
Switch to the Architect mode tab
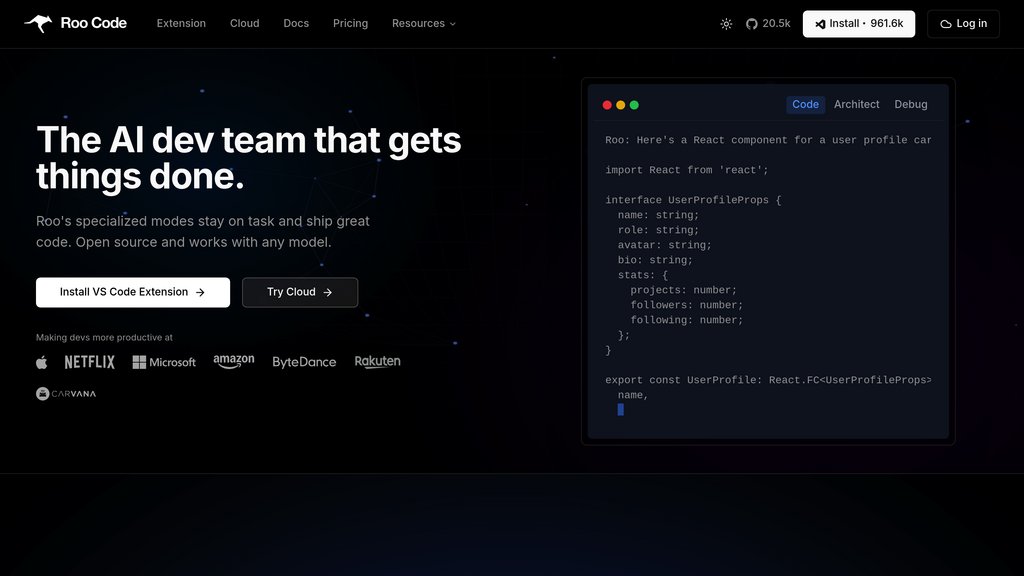856,105
